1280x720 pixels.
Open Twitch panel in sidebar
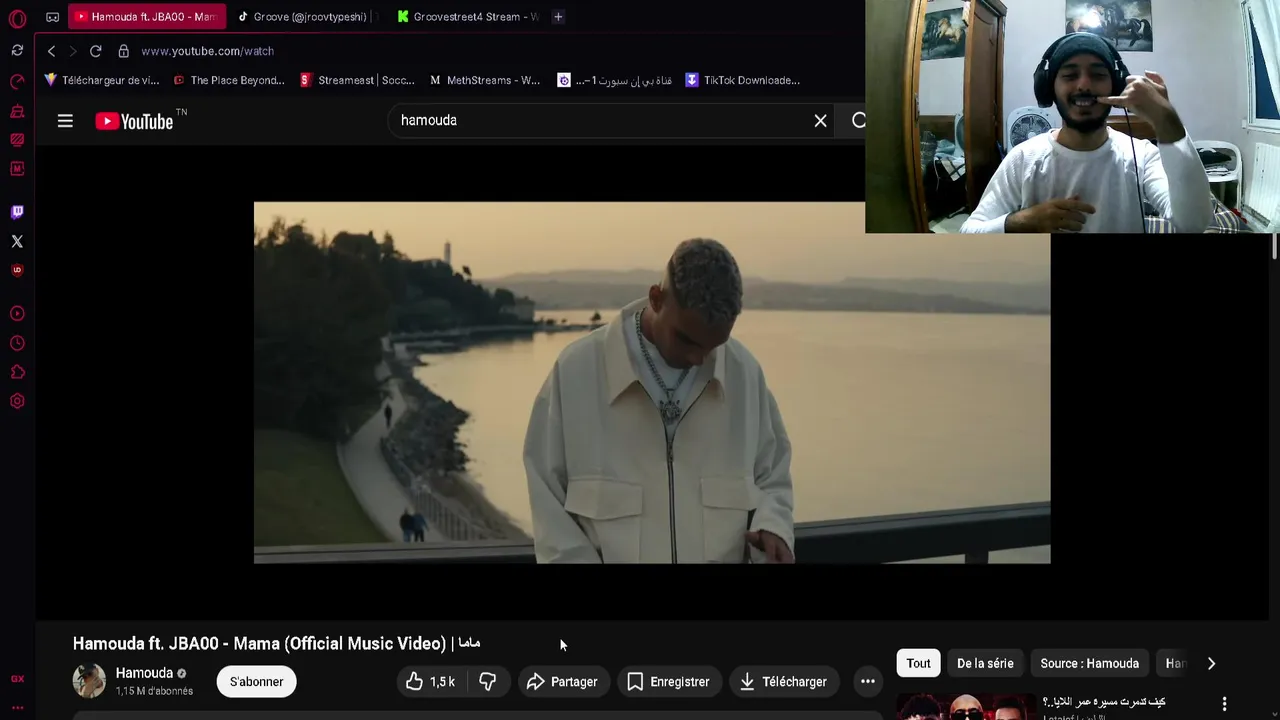[x=17, y=212]
